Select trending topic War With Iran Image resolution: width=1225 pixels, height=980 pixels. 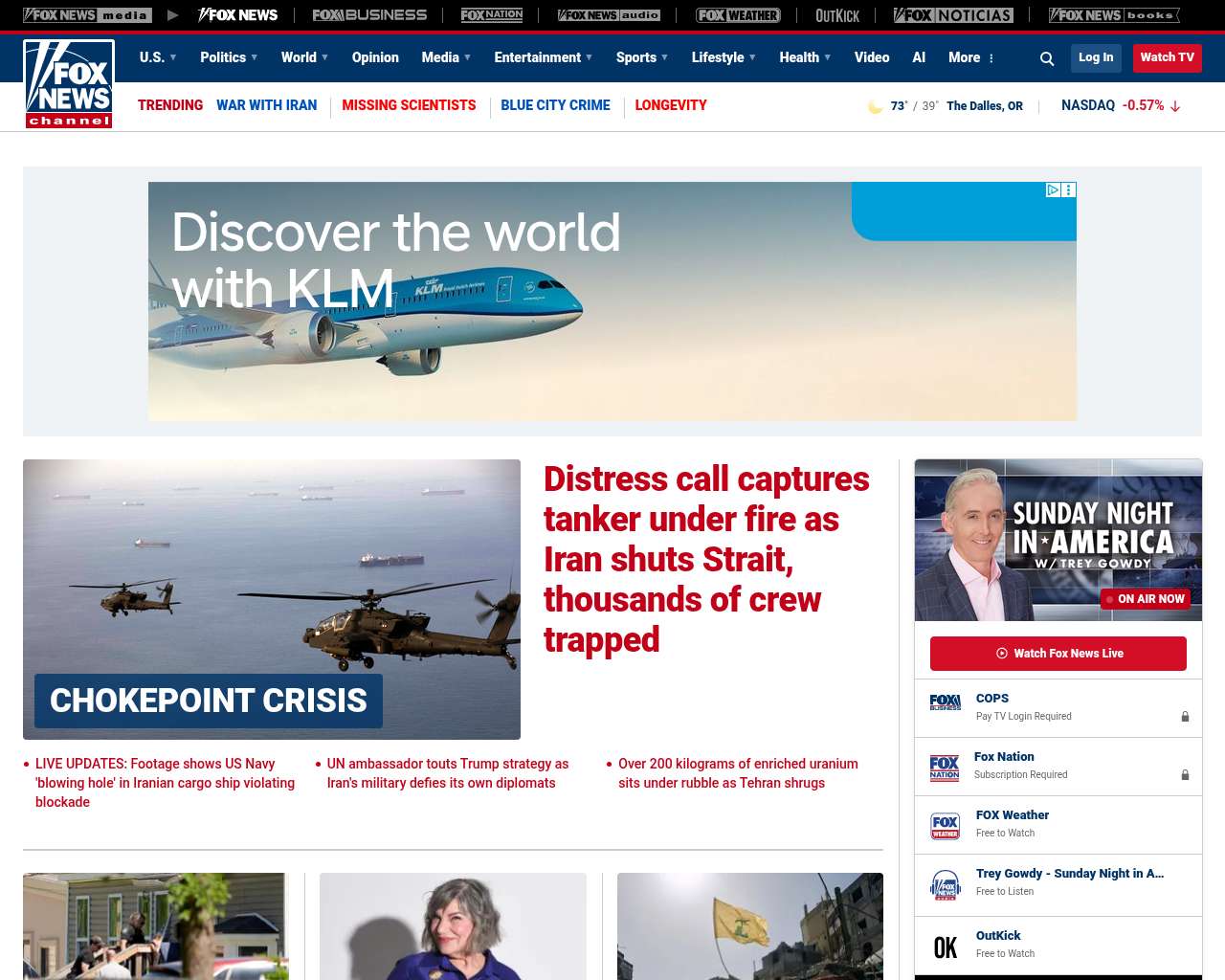tap(266, 105)
